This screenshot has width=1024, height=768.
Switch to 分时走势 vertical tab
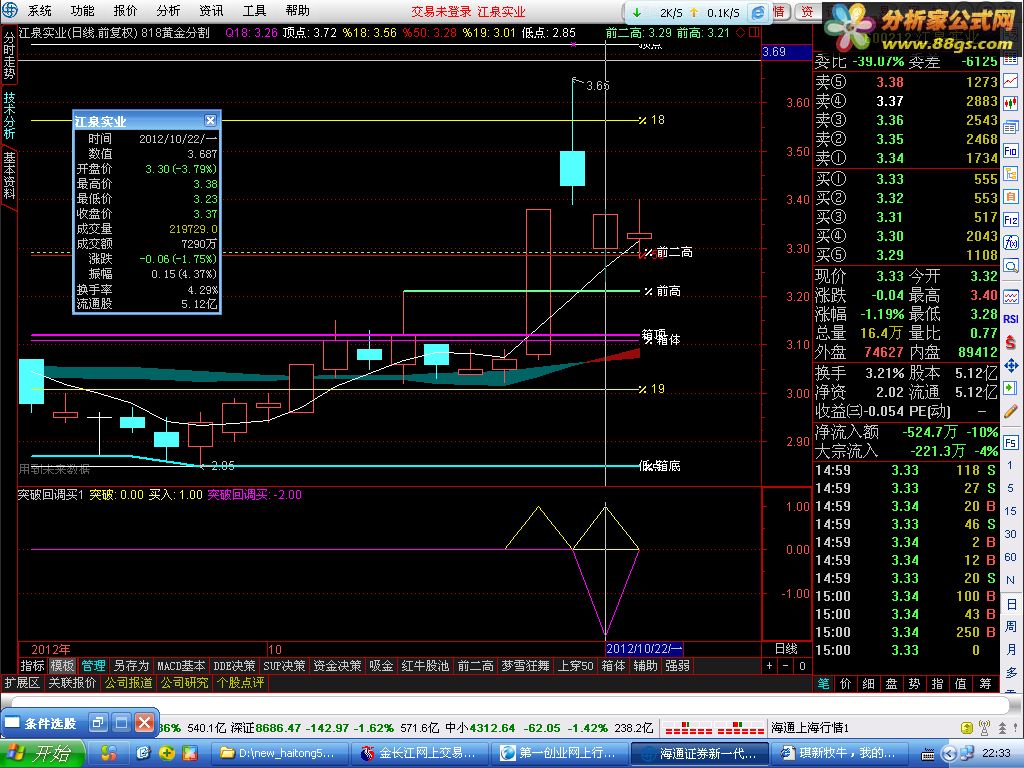[9, 56]
